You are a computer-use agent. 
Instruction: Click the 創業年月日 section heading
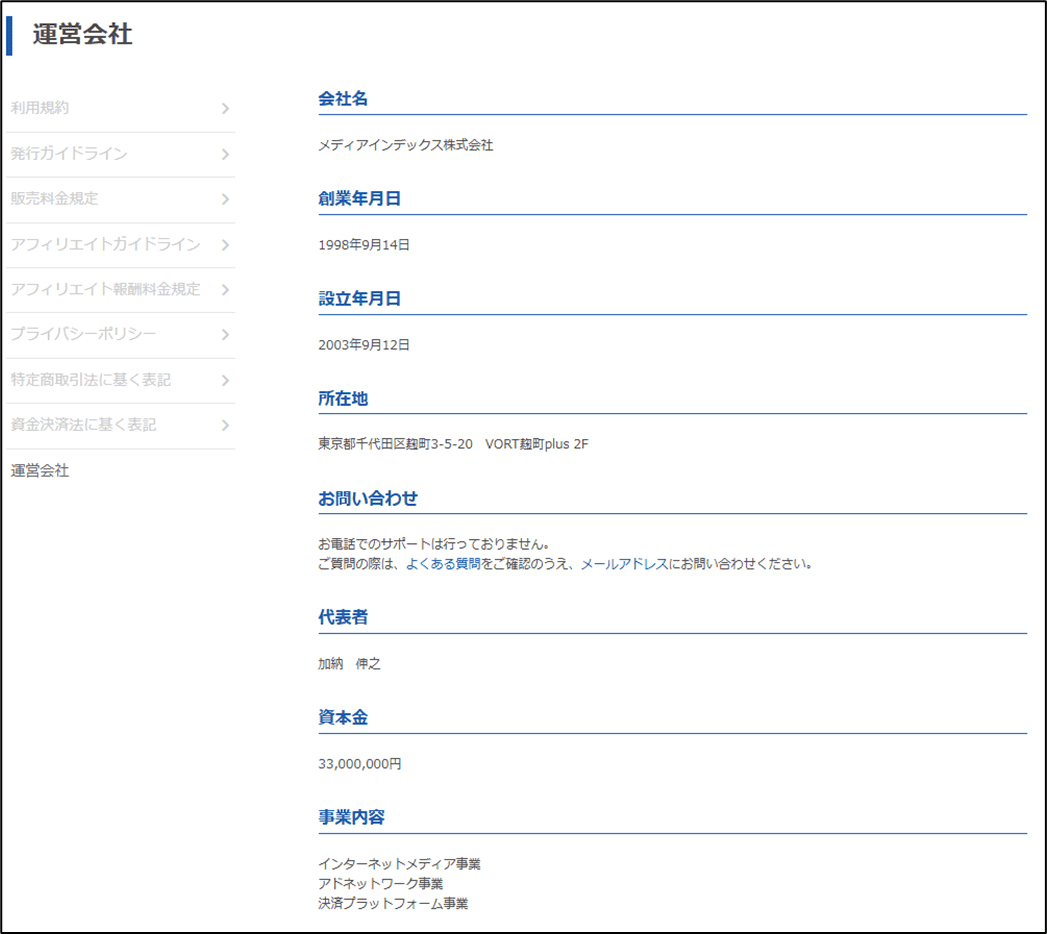pyautogui.click(x=359, y=199)
